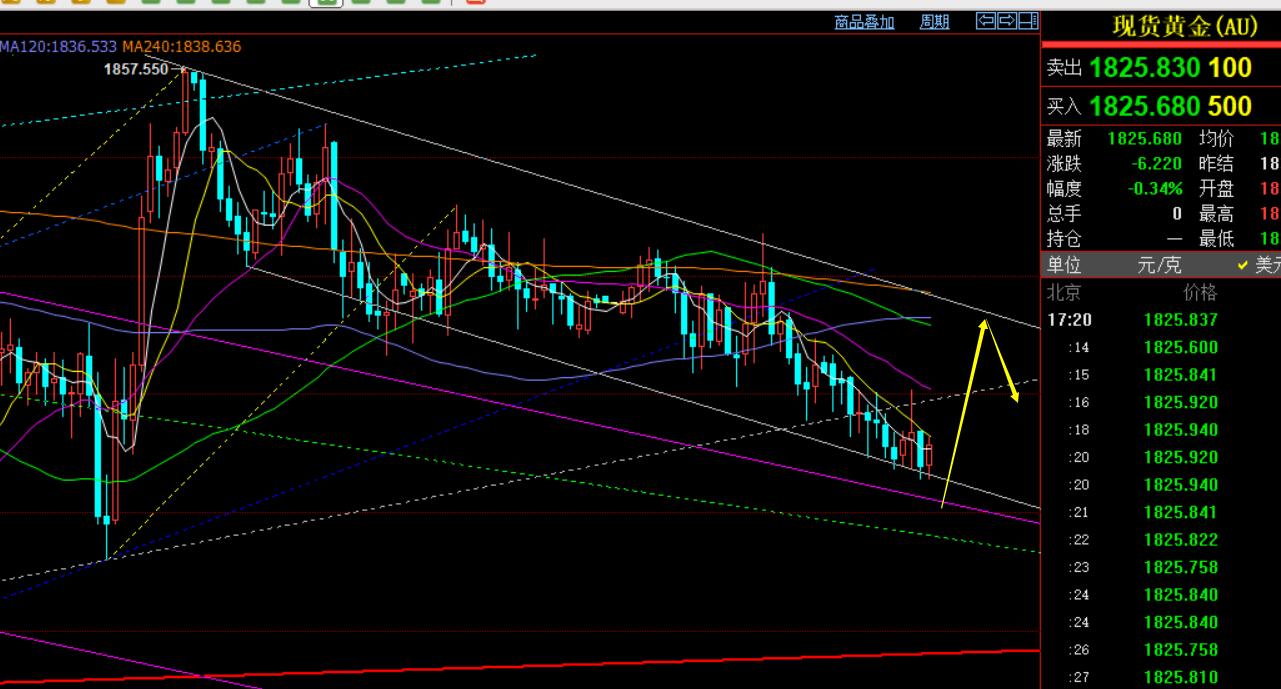Click the 单位 unit label

click(1064, 266)
